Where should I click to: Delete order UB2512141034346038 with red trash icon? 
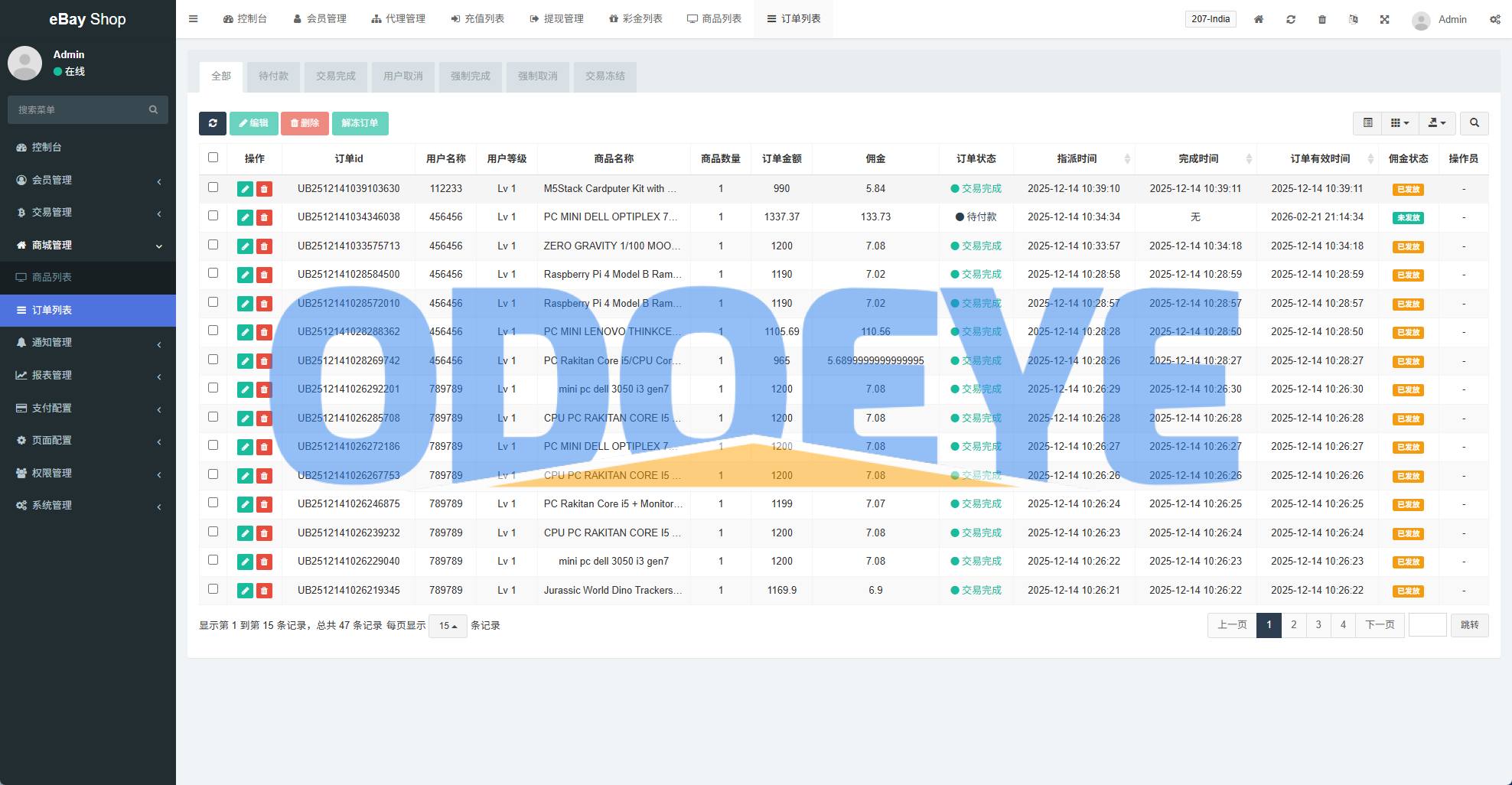tap(264, 217)
